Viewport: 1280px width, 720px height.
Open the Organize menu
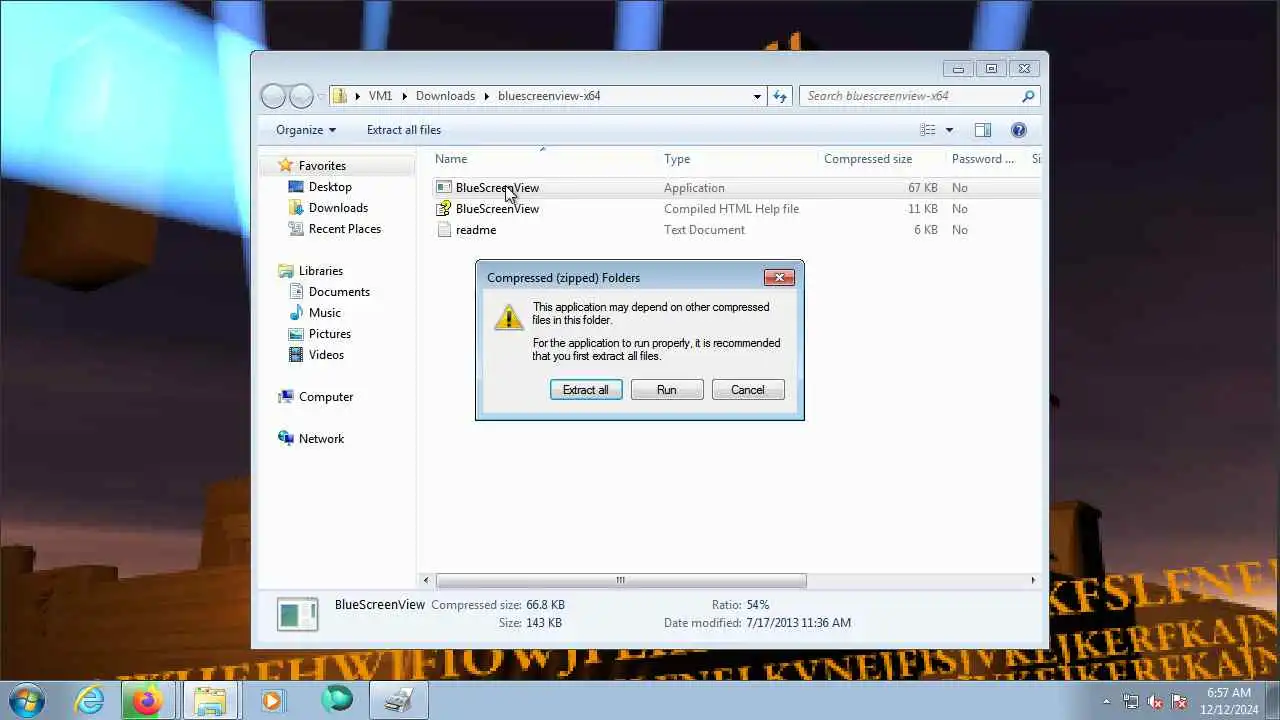coord(306,130)
